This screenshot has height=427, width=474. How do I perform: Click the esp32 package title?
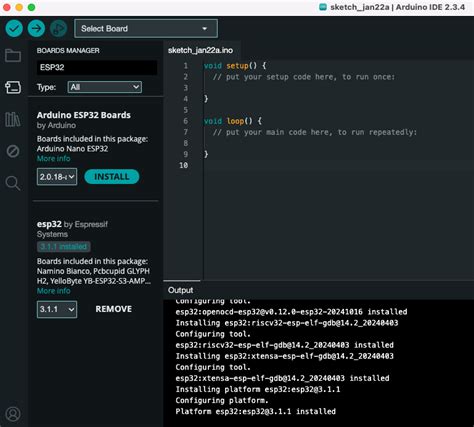(x=49, y=224)
